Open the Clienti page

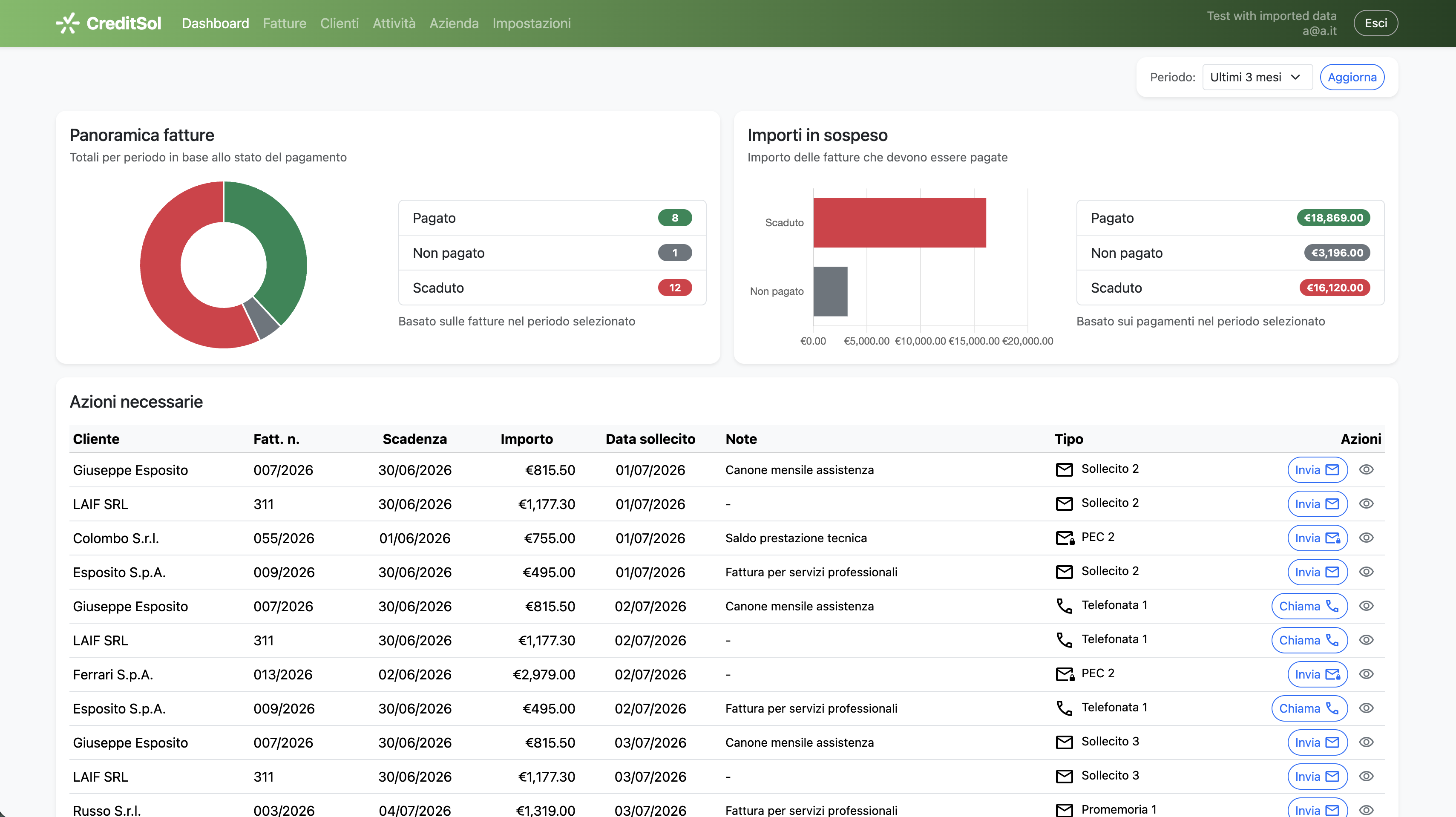[x=339, y=23]
